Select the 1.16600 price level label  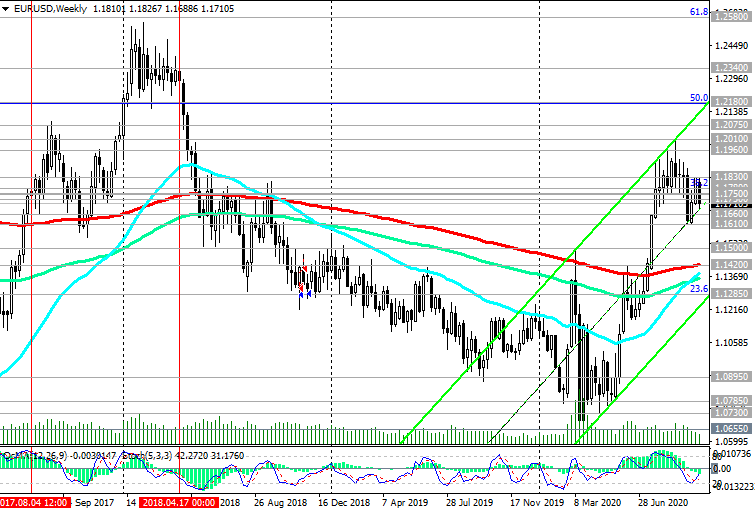pyautogui.click(x=732, y=213)
